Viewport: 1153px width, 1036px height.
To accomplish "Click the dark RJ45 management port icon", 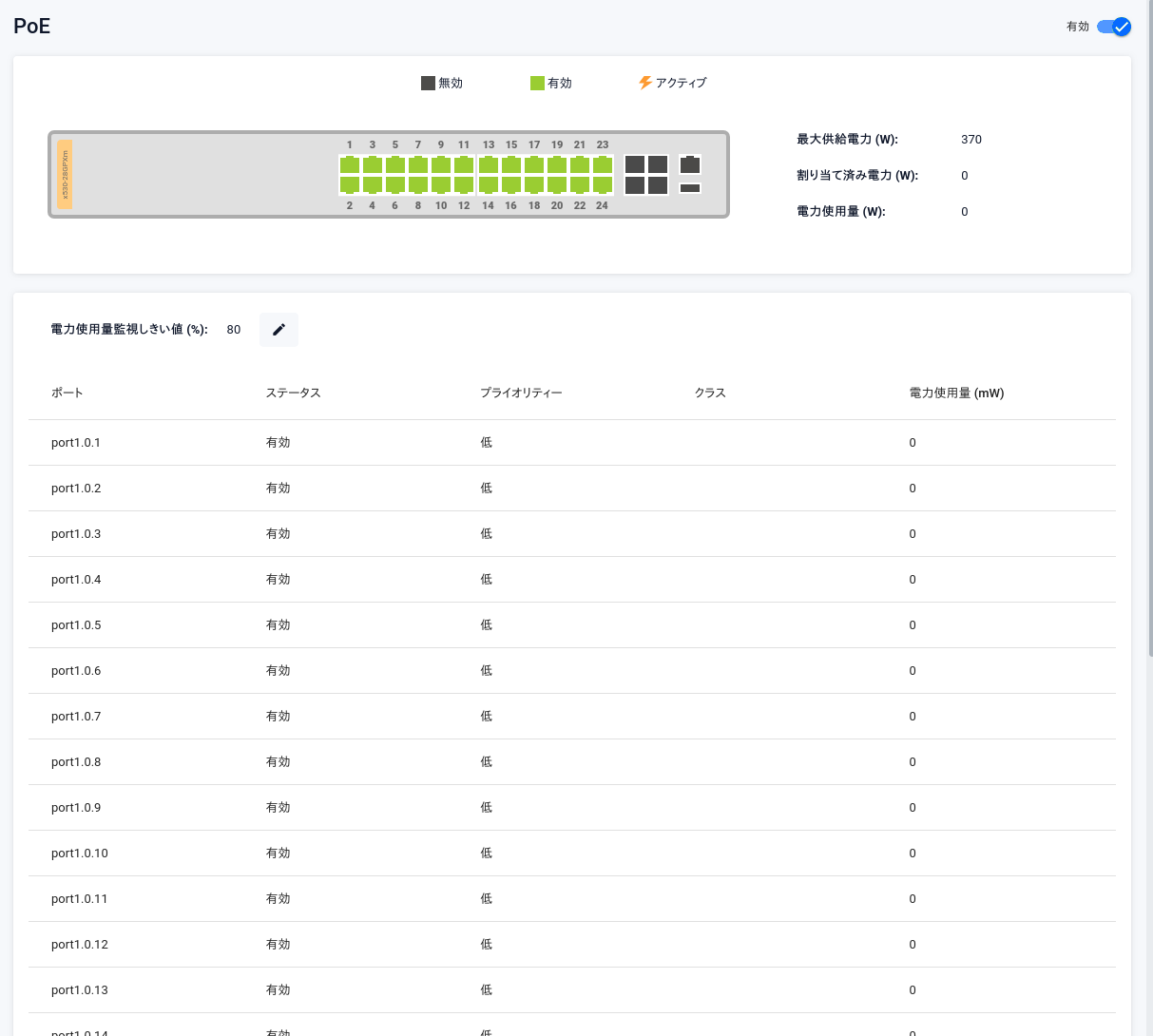I will point(690,165).
